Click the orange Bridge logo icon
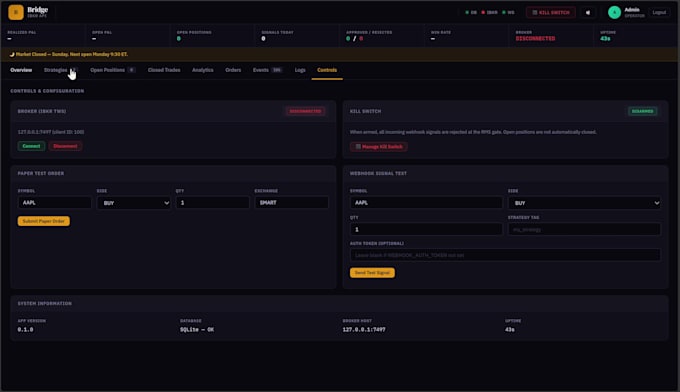Viewport: 680px width, 392px height. point(16,12)
